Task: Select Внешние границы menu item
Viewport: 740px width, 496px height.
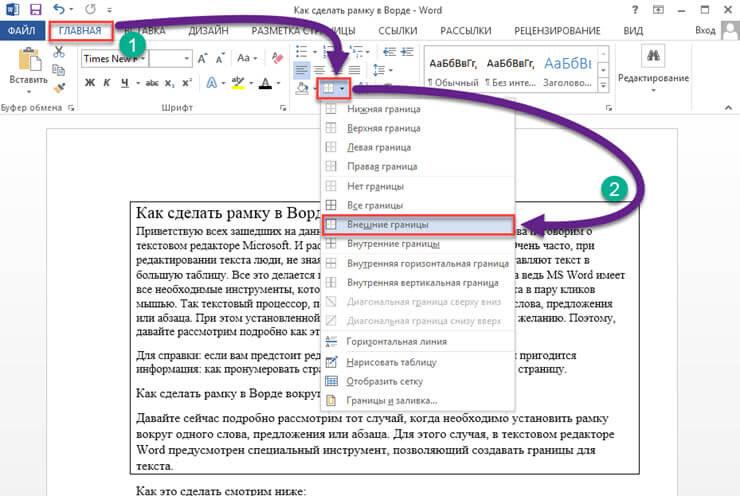Action: 418,225
